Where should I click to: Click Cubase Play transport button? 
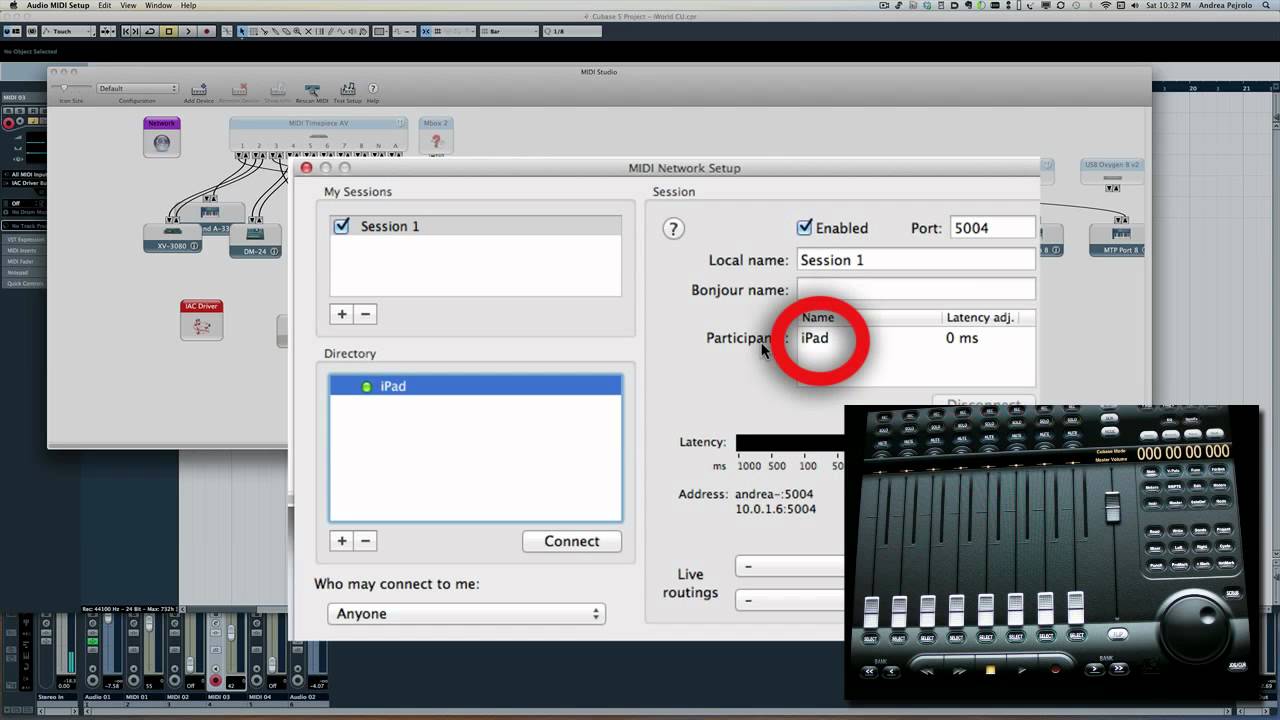pyautogui.click(x=188, y=32)
